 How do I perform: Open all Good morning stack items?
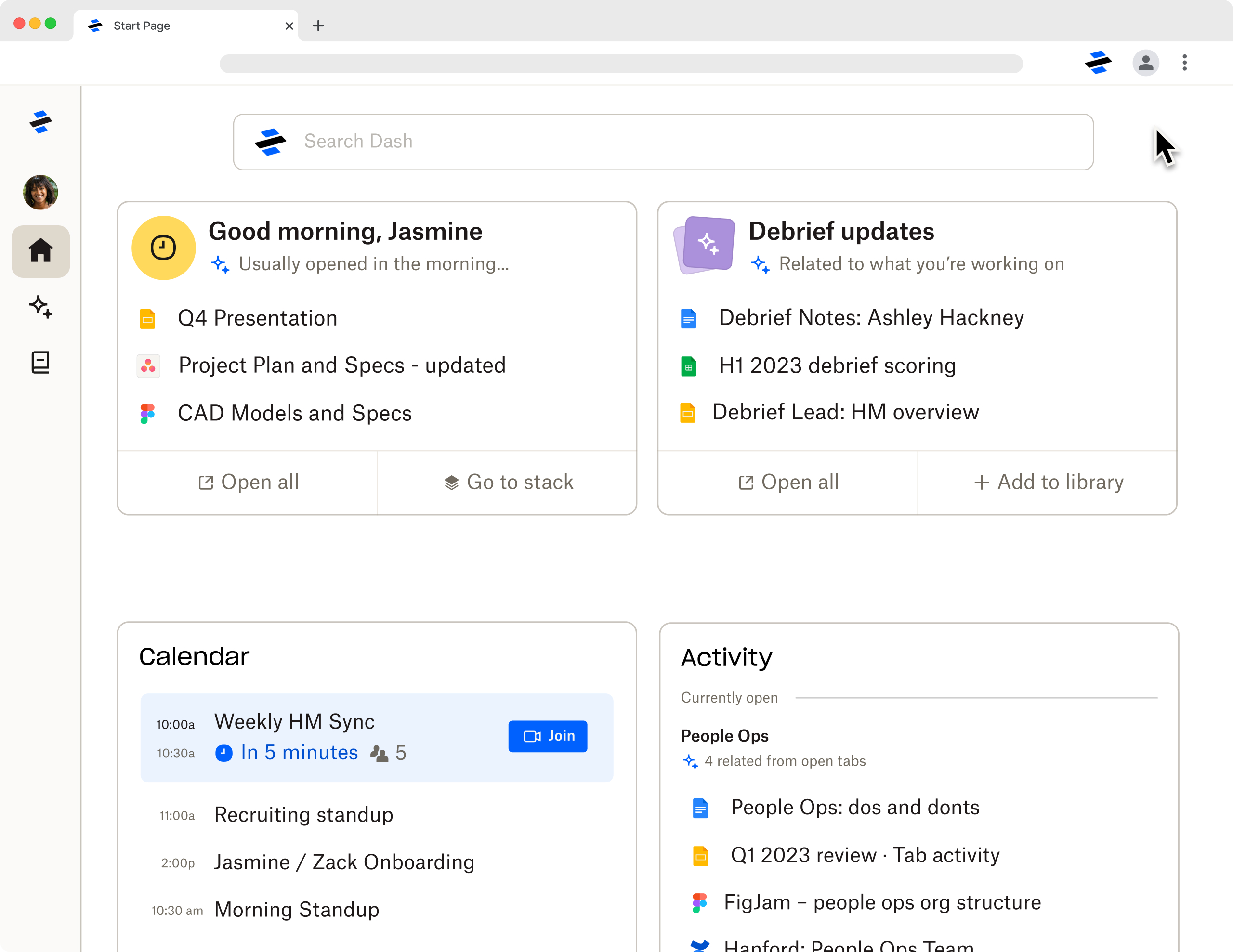[x=248, y=482]
